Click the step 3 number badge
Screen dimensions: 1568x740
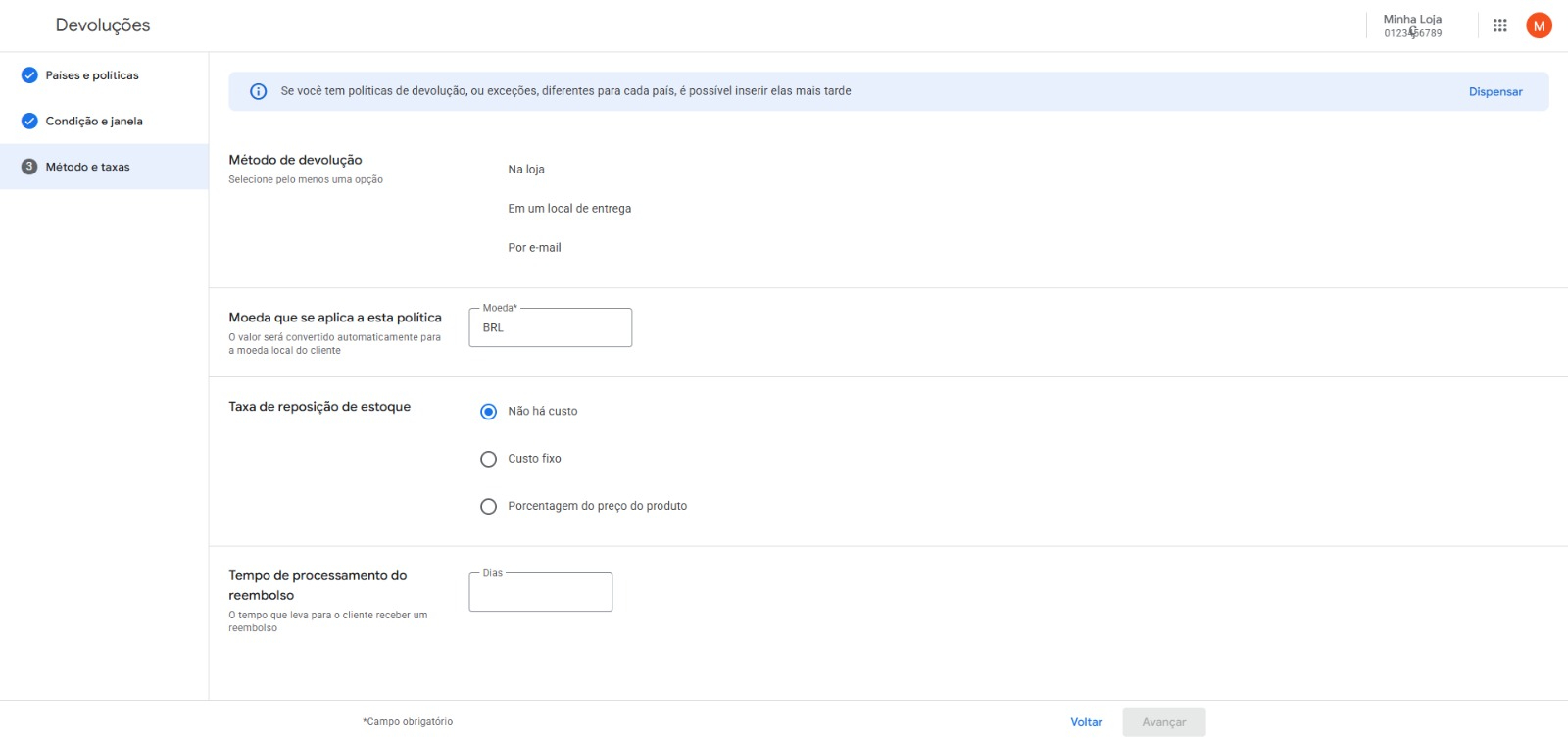pyautogui.click(x=29, y=167)
